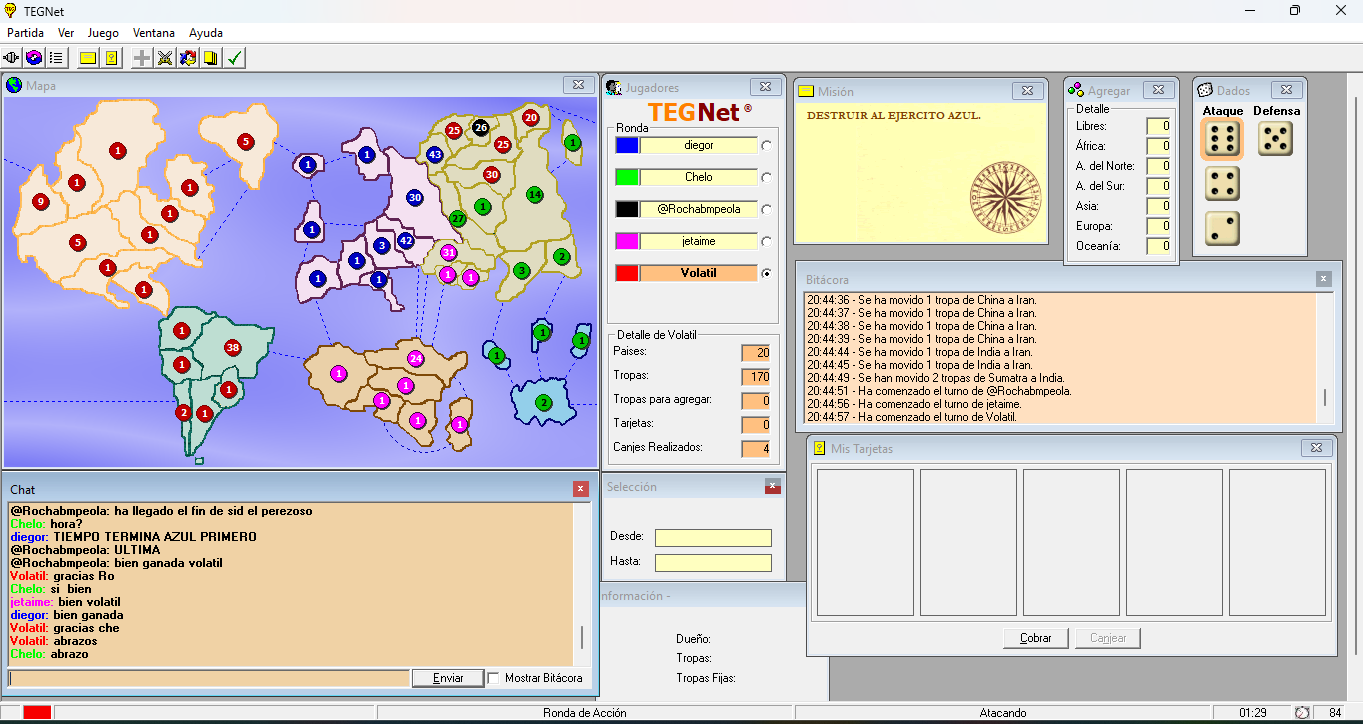Click the chat message input field
The width and height of the screenshot is (1363, 724).
209,678
